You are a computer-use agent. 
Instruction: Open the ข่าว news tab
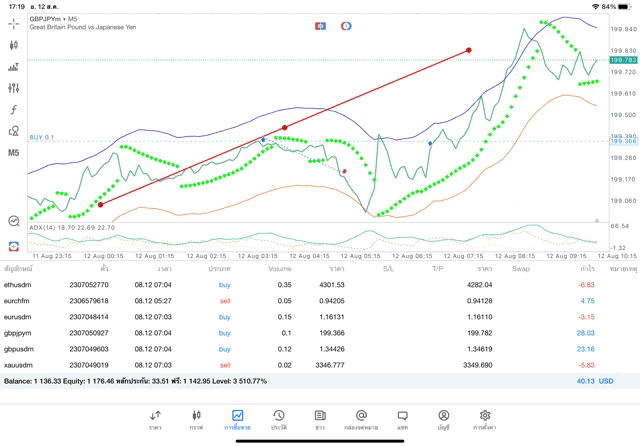[x=319, y=420]
